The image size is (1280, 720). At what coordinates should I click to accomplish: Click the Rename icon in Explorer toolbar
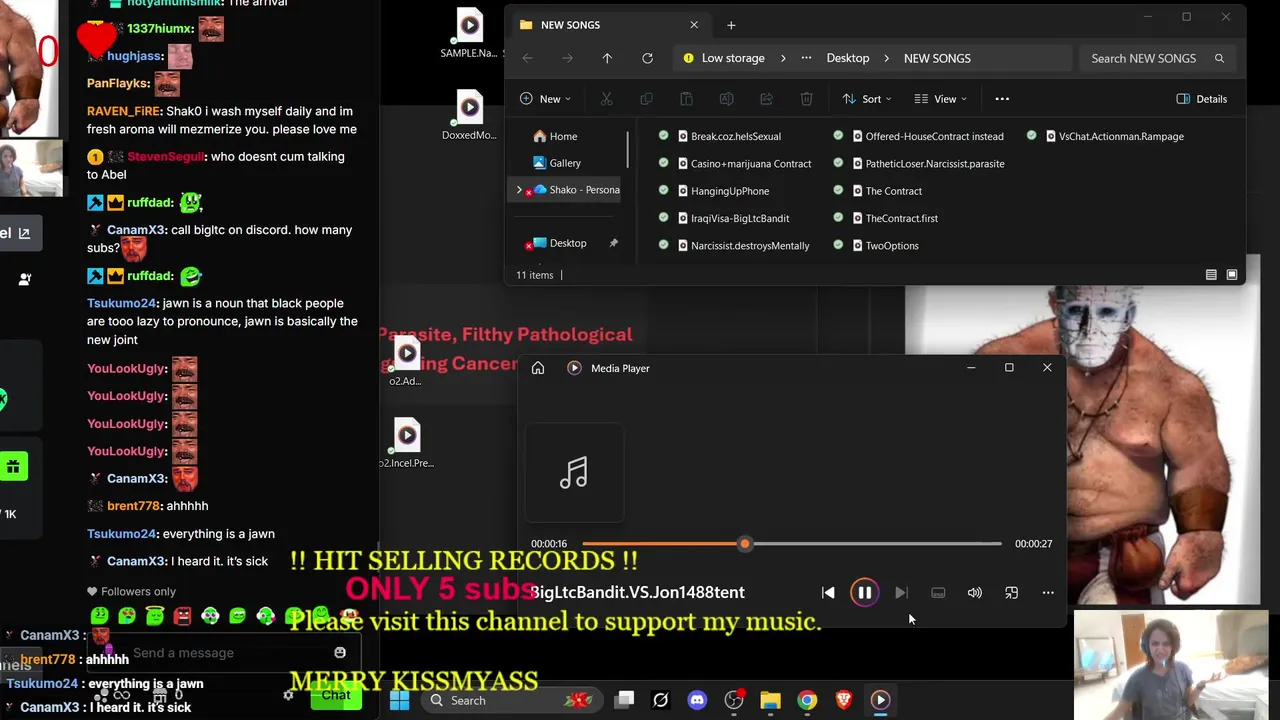click(x=726, y=99)
